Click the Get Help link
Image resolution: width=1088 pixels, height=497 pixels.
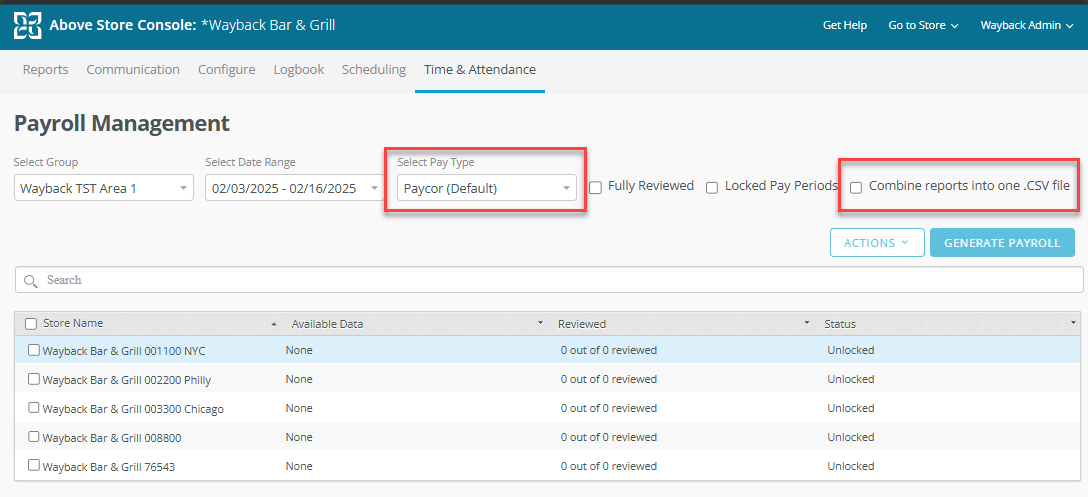[844, 26]
